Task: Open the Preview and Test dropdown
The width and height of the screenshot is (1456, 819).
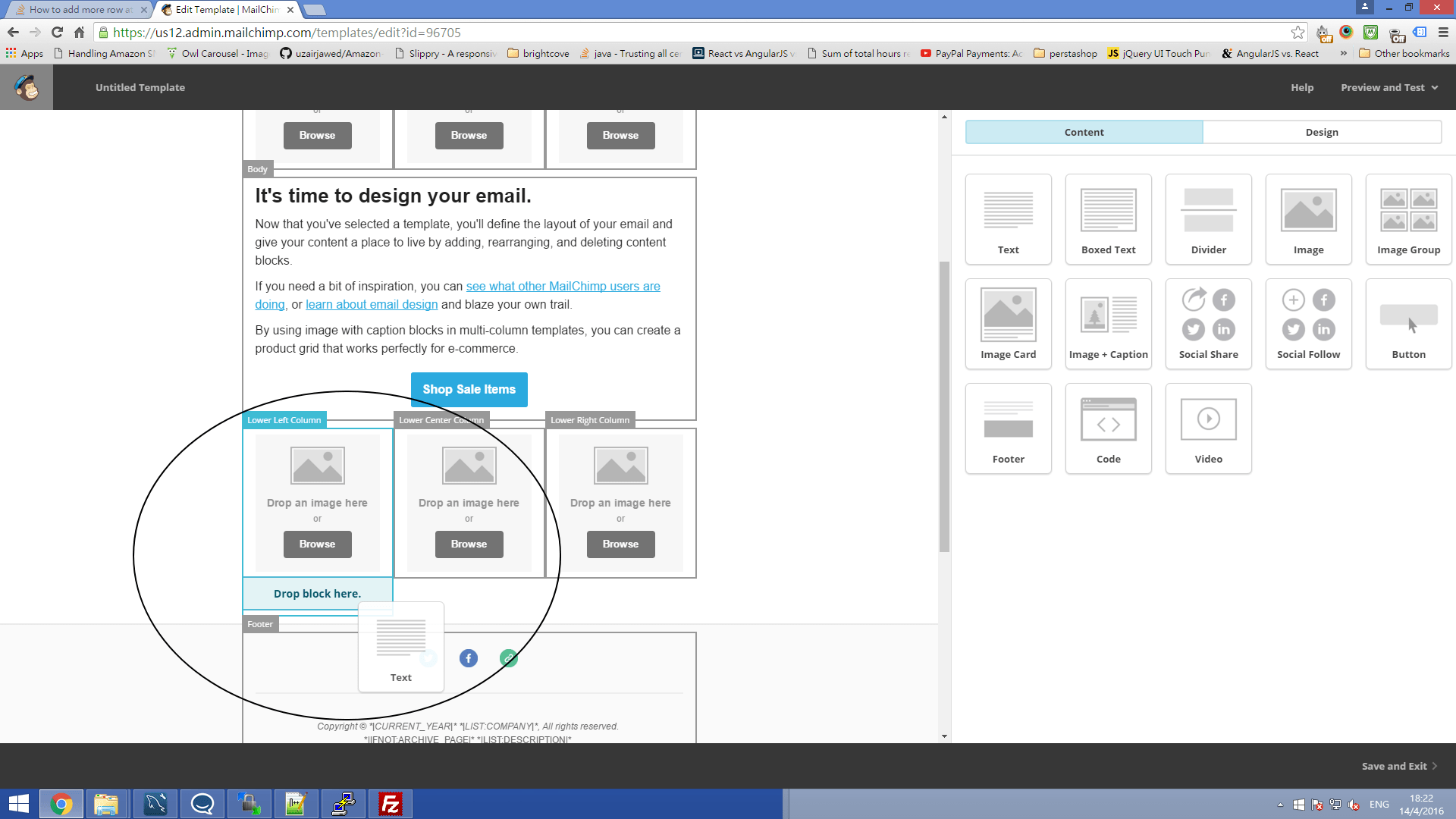Action: tap(1389, 87)
